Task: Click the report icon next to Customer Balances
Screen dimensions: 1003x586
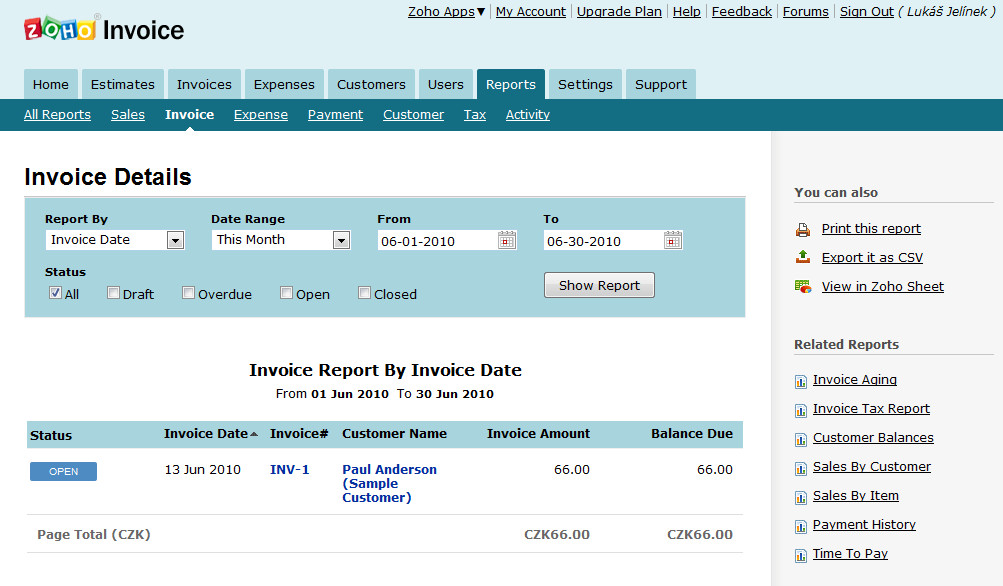Action: 801,440
